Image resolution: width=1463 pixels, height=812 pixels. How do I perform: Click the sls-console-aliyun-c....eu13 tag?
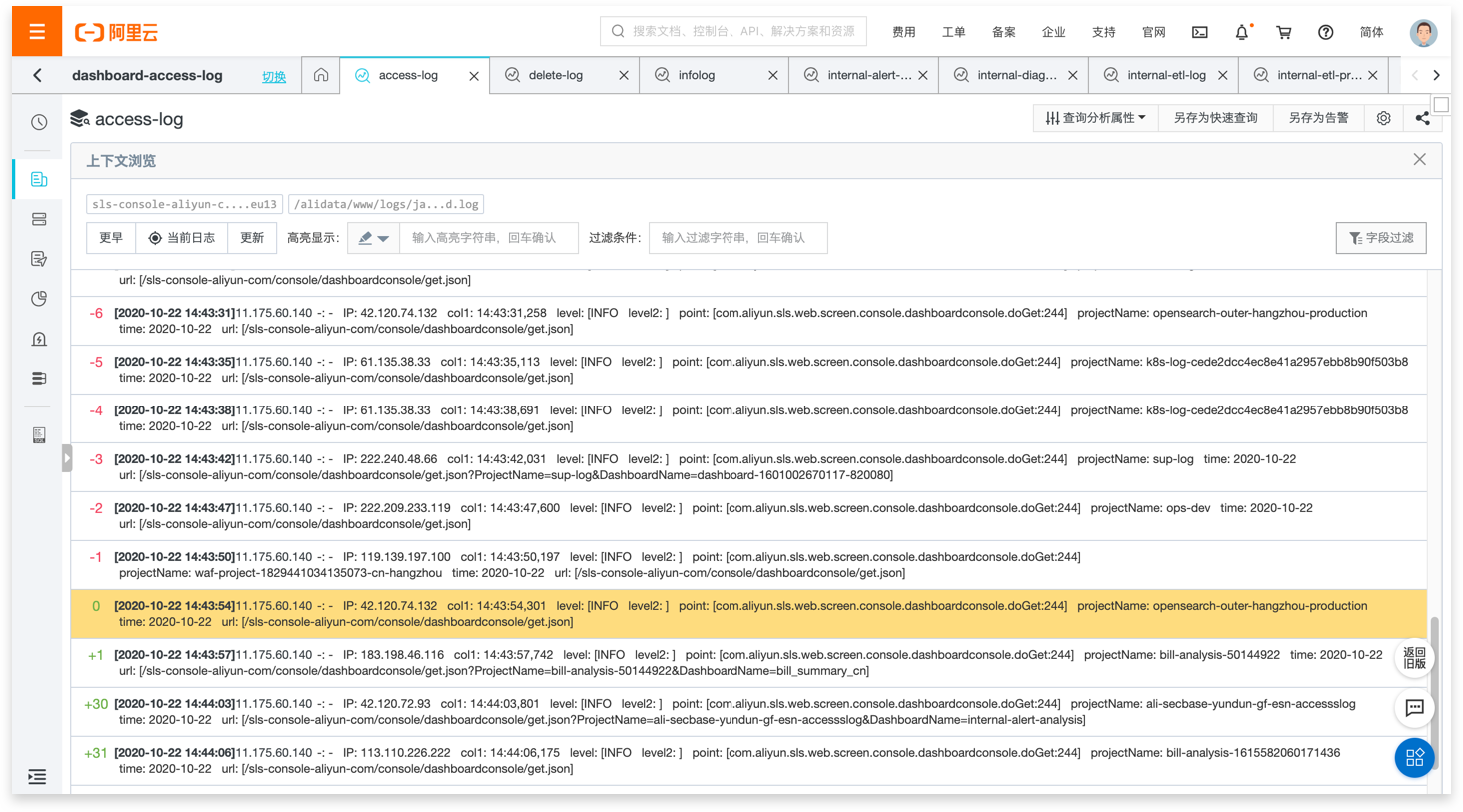(x=185, y=204)
